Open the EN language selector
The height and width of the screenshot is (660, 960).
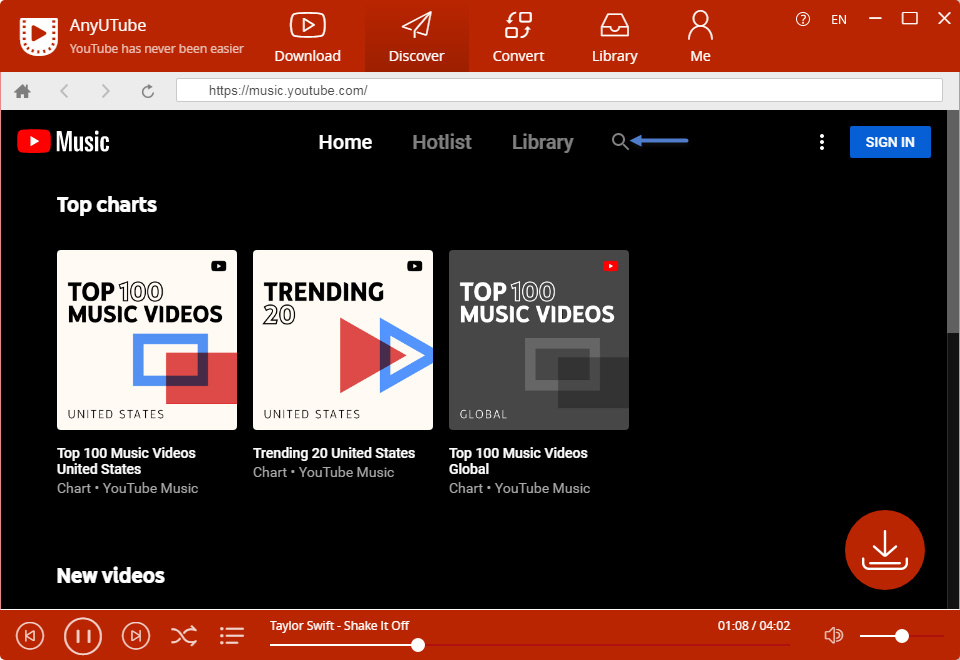[x=839, y=20]
